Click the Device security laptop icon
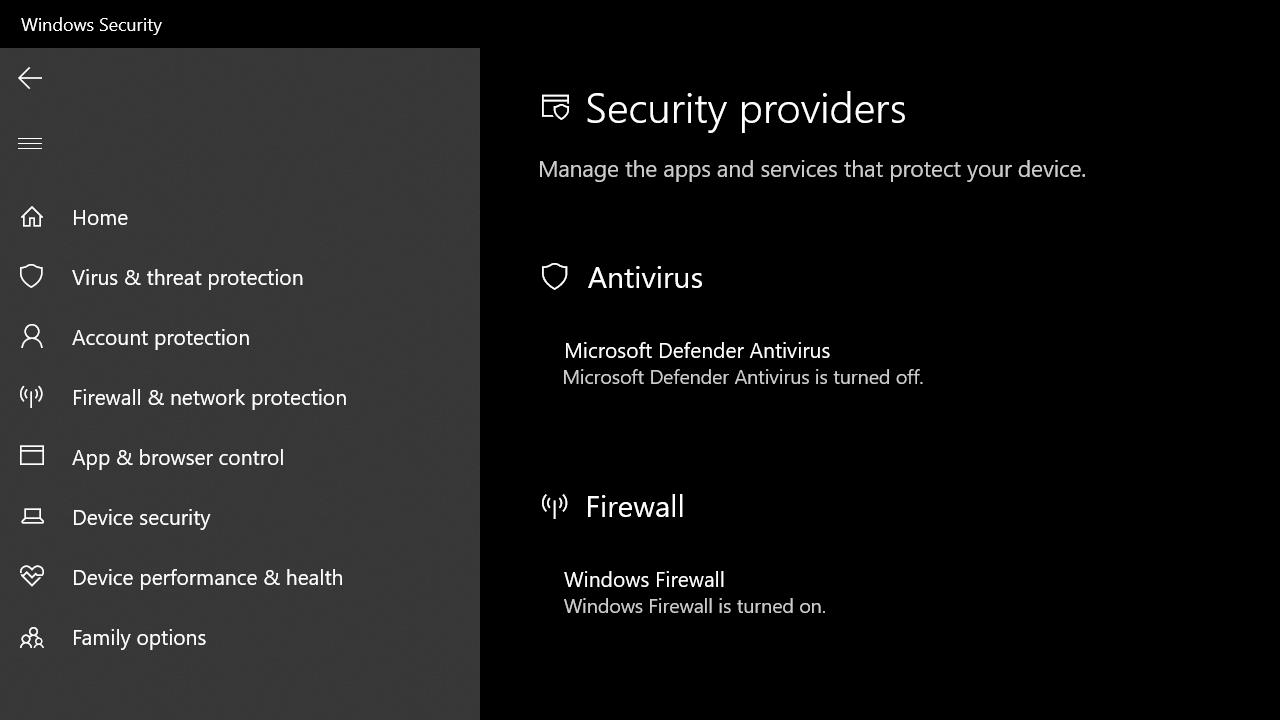 [x=32, y=517]
